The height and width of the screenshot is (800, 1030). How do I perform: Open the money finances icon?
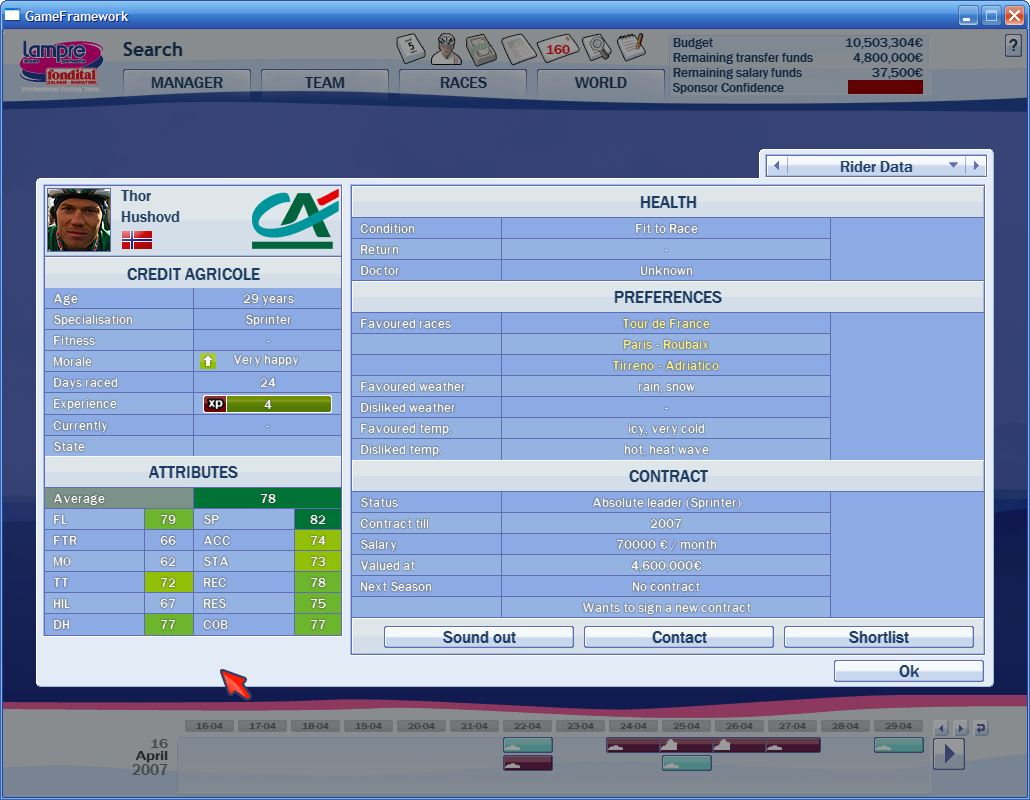(483, 48)
